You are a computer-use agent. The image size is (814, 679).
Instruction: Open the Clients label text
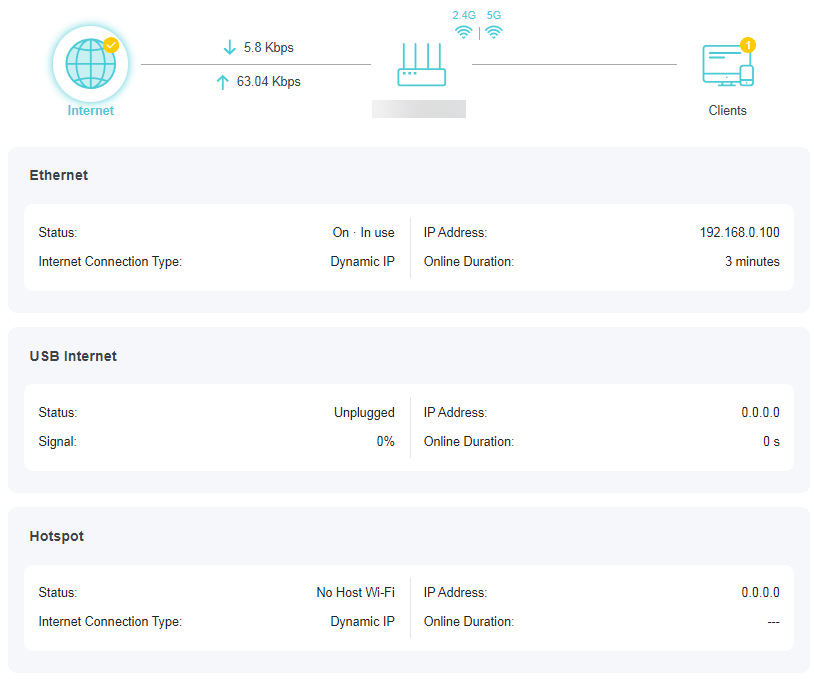click(727, 111)
